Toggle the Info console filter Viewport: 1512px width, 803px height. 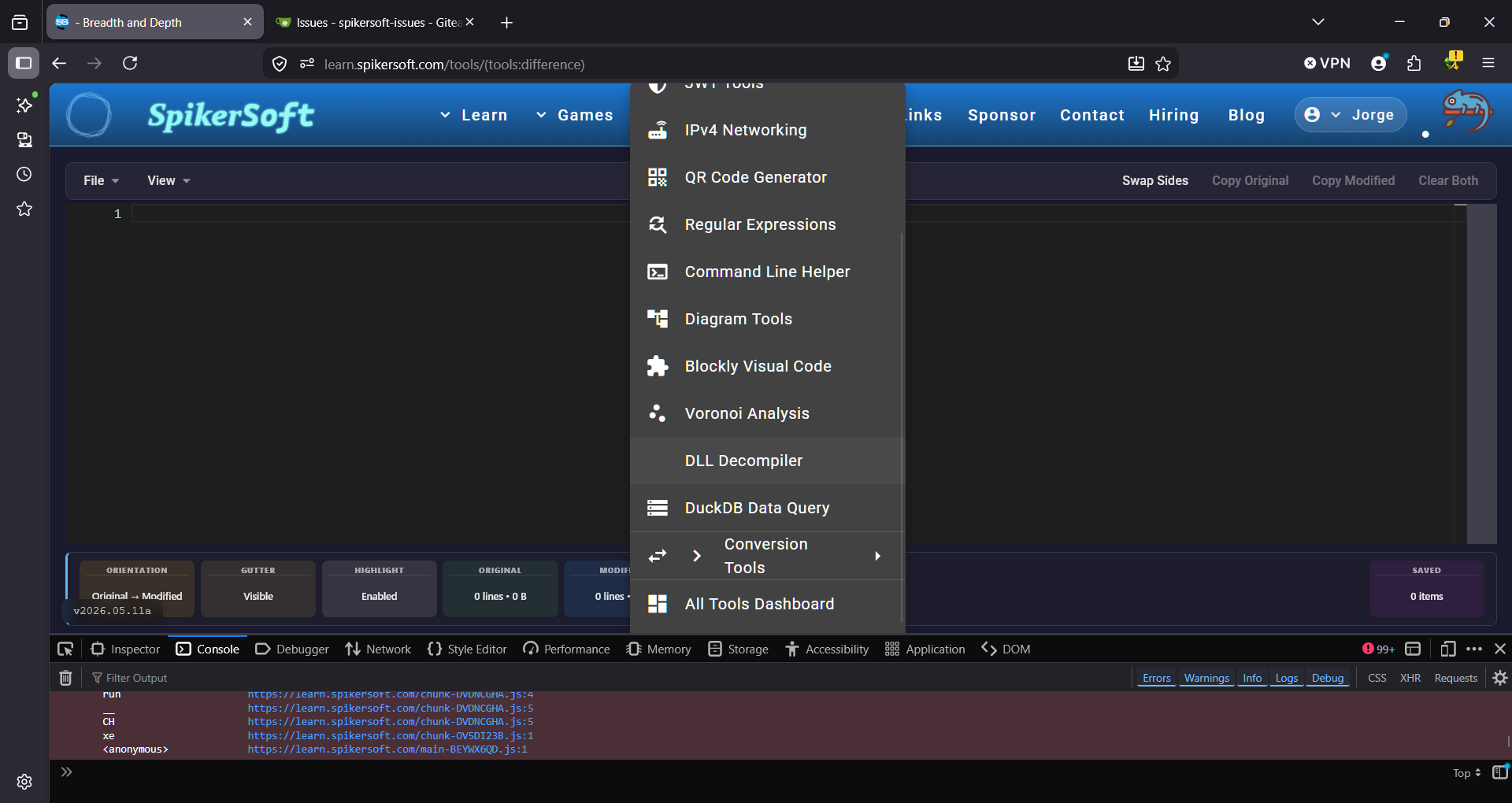[1252, 678]
